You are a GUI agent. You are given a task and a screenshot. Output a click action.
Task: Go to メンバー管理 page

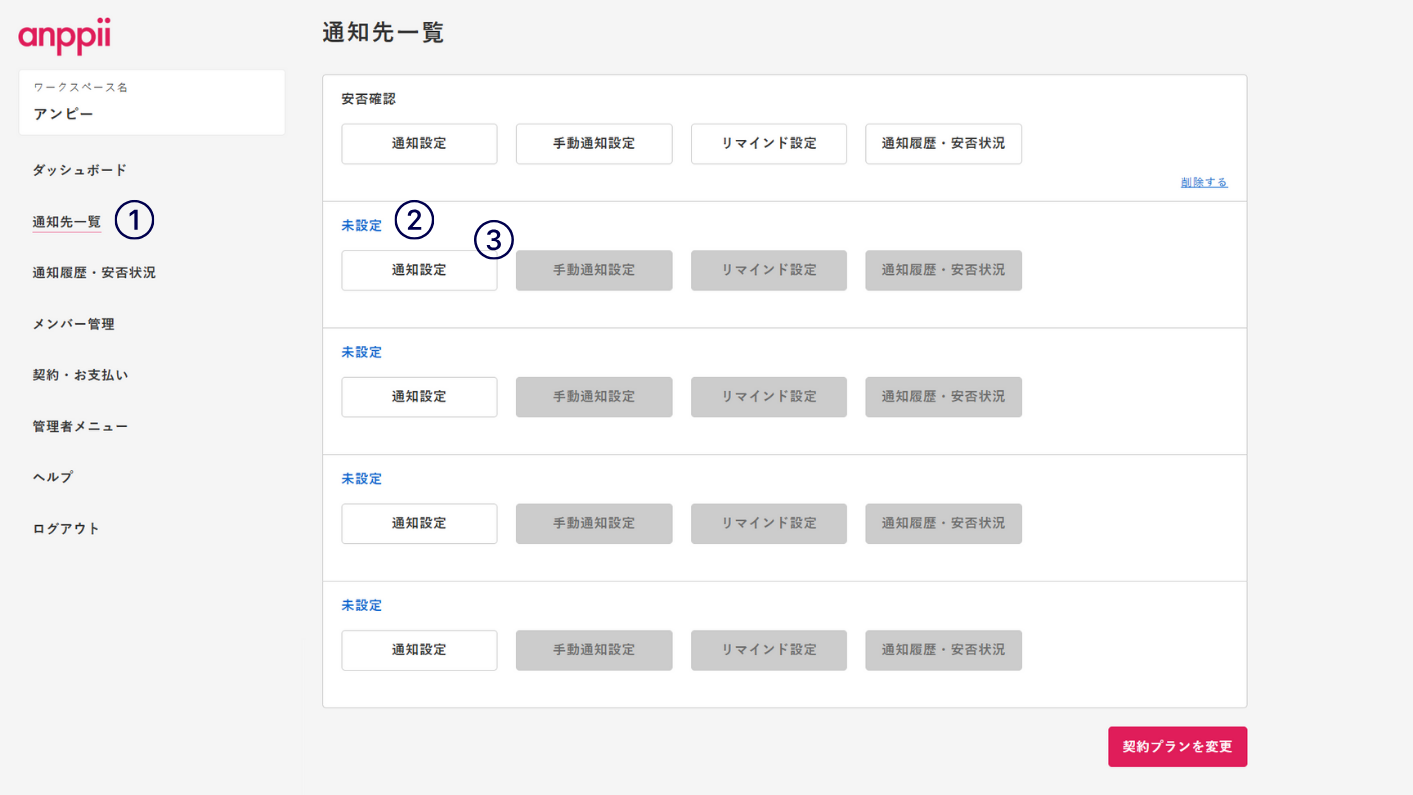pos(73,324)
